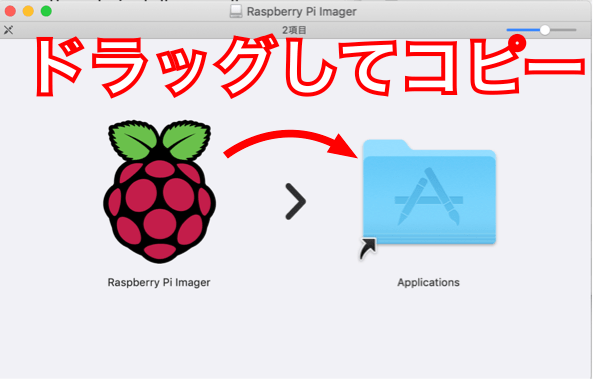Adjust the icon size slider
Image resolution: width=593 pixels, height=379 pixels.
(541, 30)
